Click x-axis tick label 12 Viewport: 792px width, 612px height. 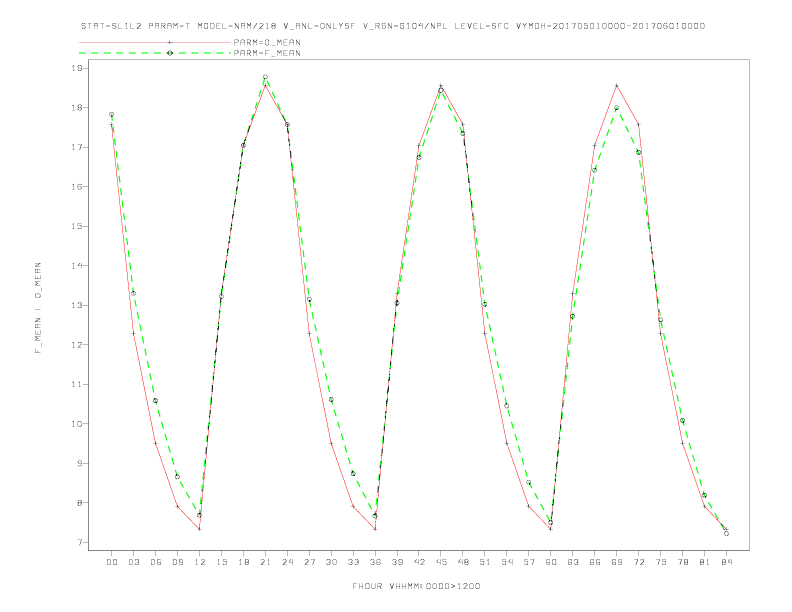200,562
